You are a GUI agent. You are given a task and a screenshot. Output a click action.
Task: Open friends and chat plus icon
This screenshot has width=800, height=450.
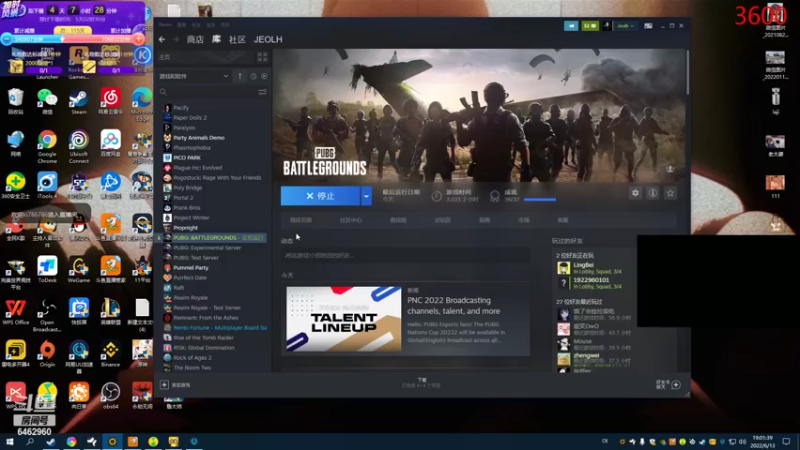(676, 385)
